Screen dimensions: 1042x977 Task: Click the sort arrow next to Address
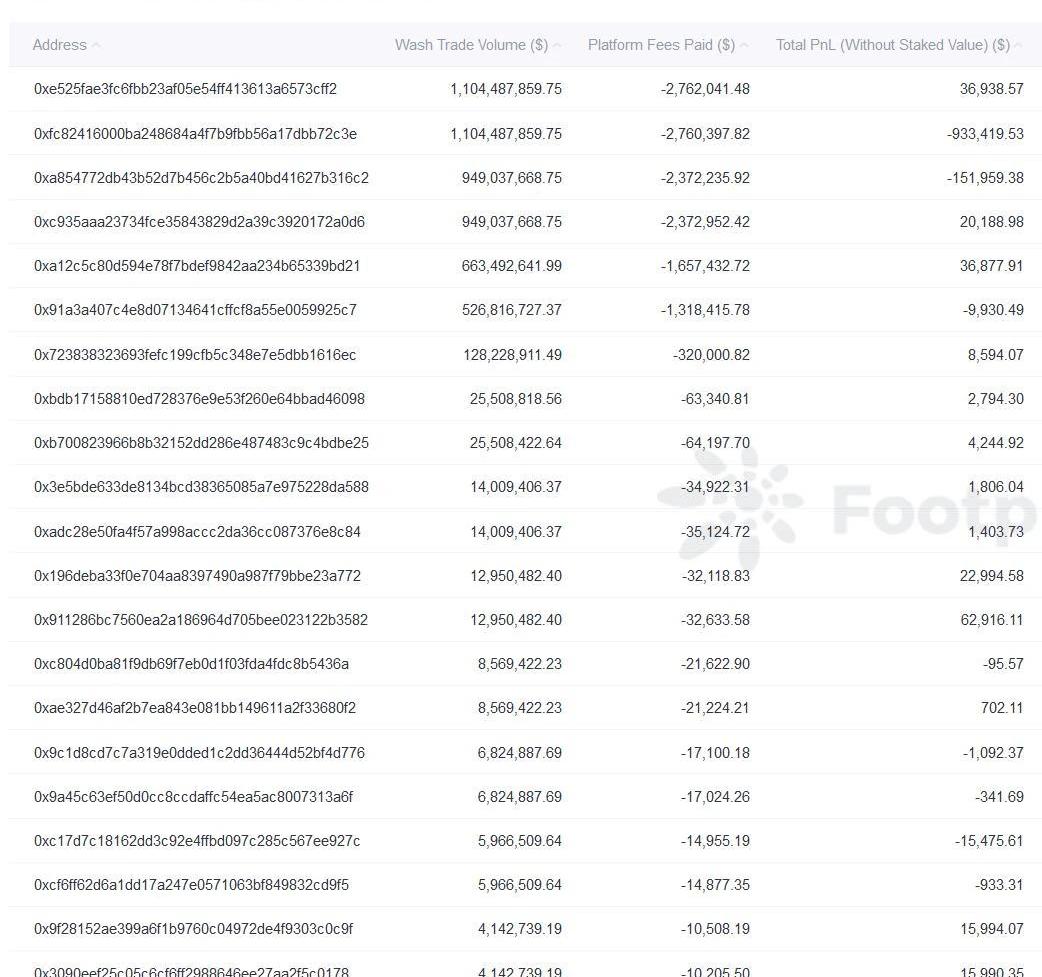(96, 45)
